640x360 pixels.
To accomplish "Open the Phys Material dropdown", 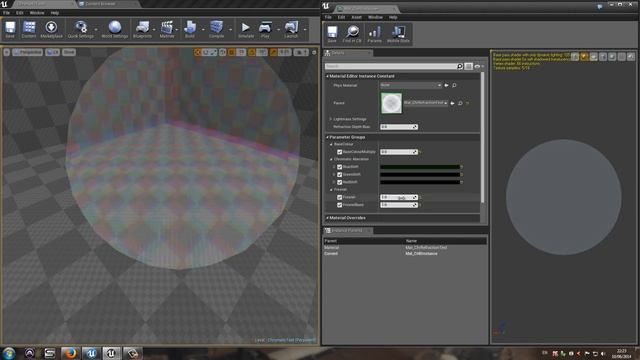I will [411, 85].
